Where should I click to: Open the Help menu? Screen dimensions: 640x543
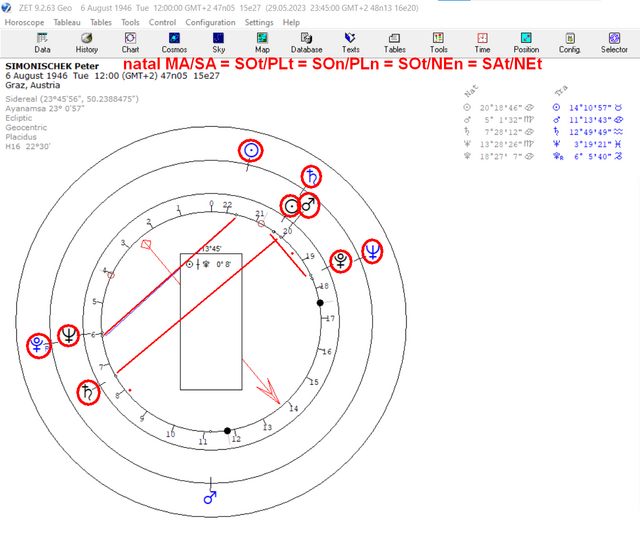[x=291, y=22]
